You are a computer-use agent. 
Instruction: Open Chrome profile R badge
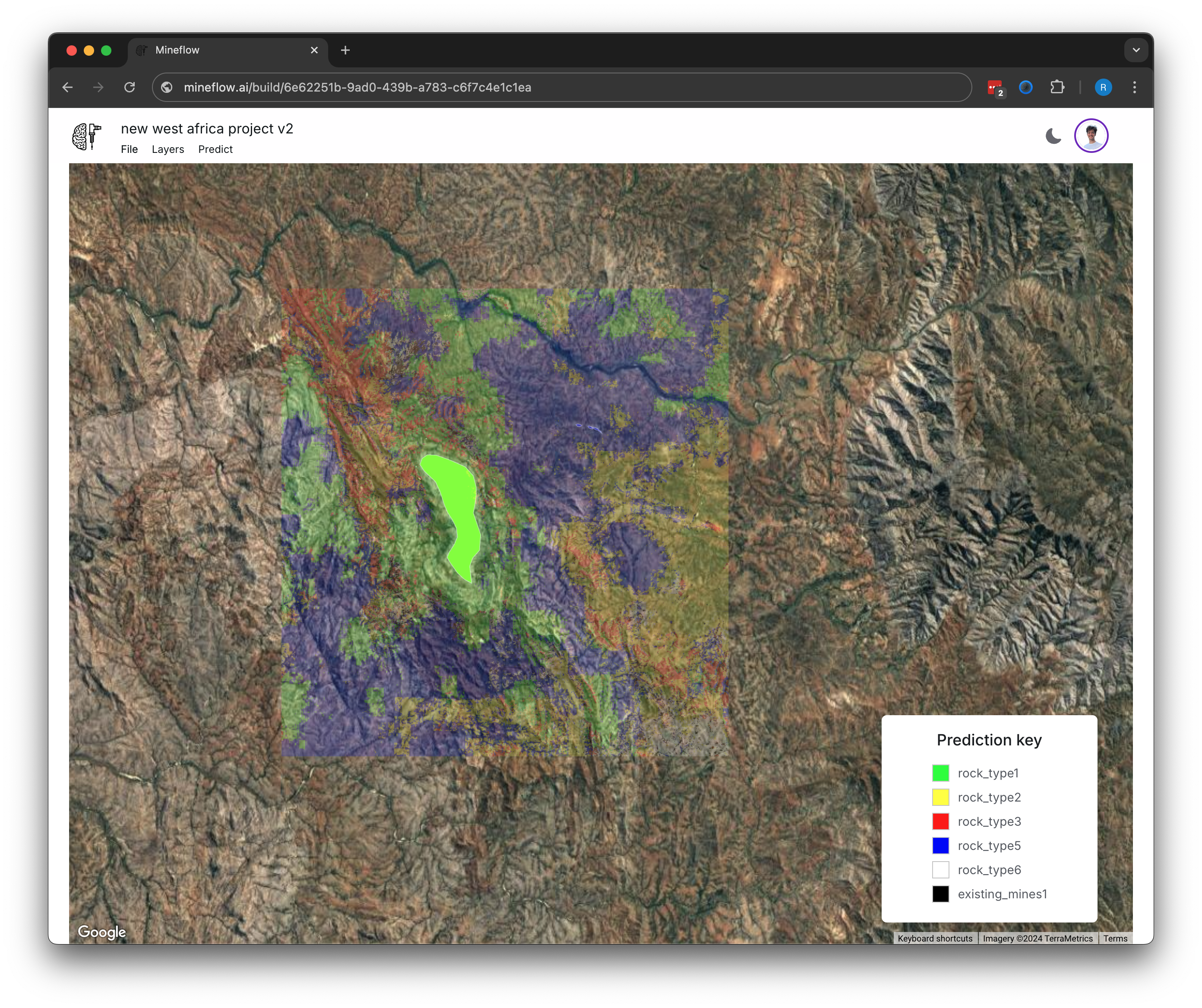[x=1103, y=87]
